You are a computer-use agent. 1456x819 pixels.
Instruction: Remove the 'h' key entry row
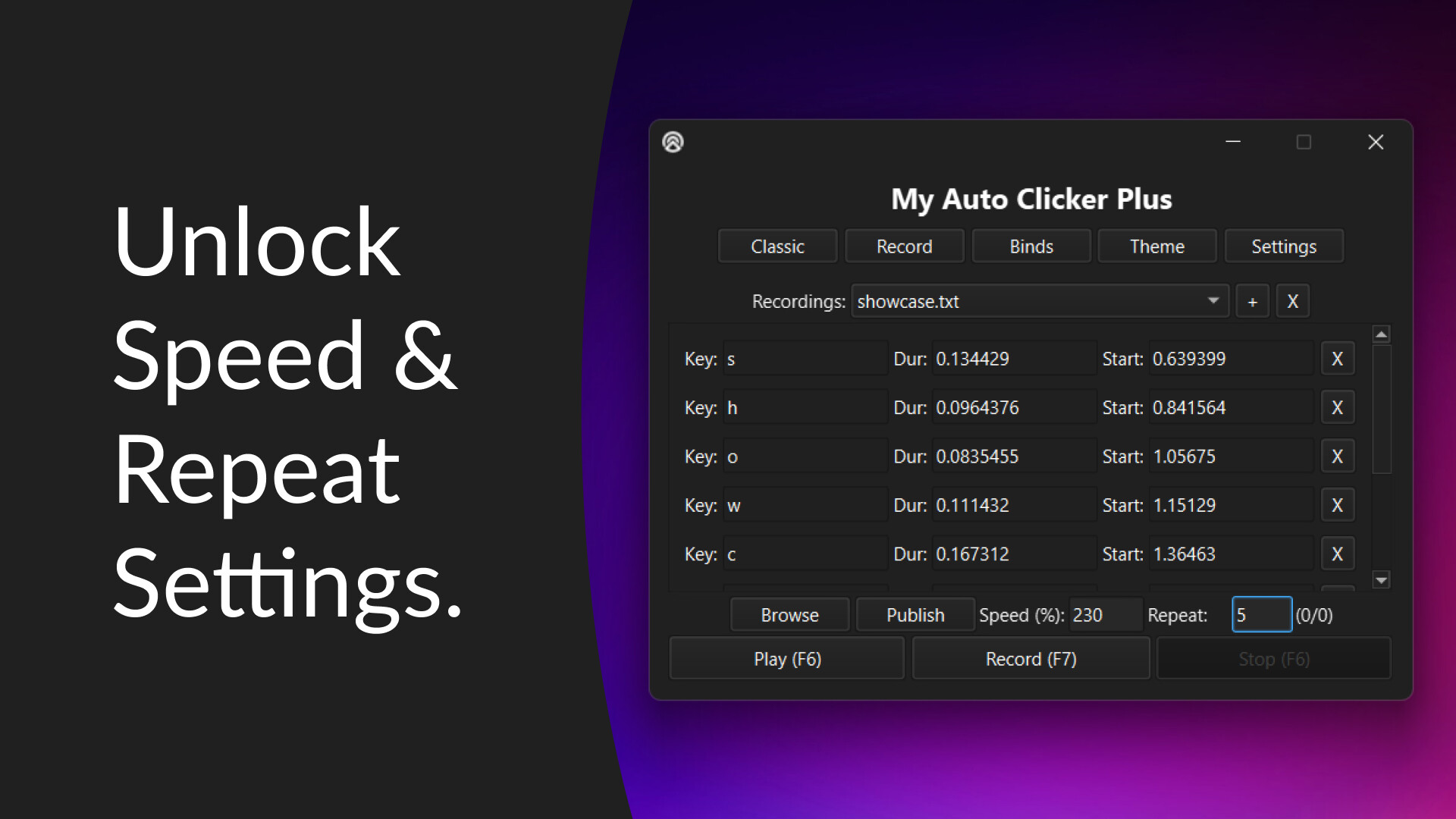click(x=1337, y=408)
